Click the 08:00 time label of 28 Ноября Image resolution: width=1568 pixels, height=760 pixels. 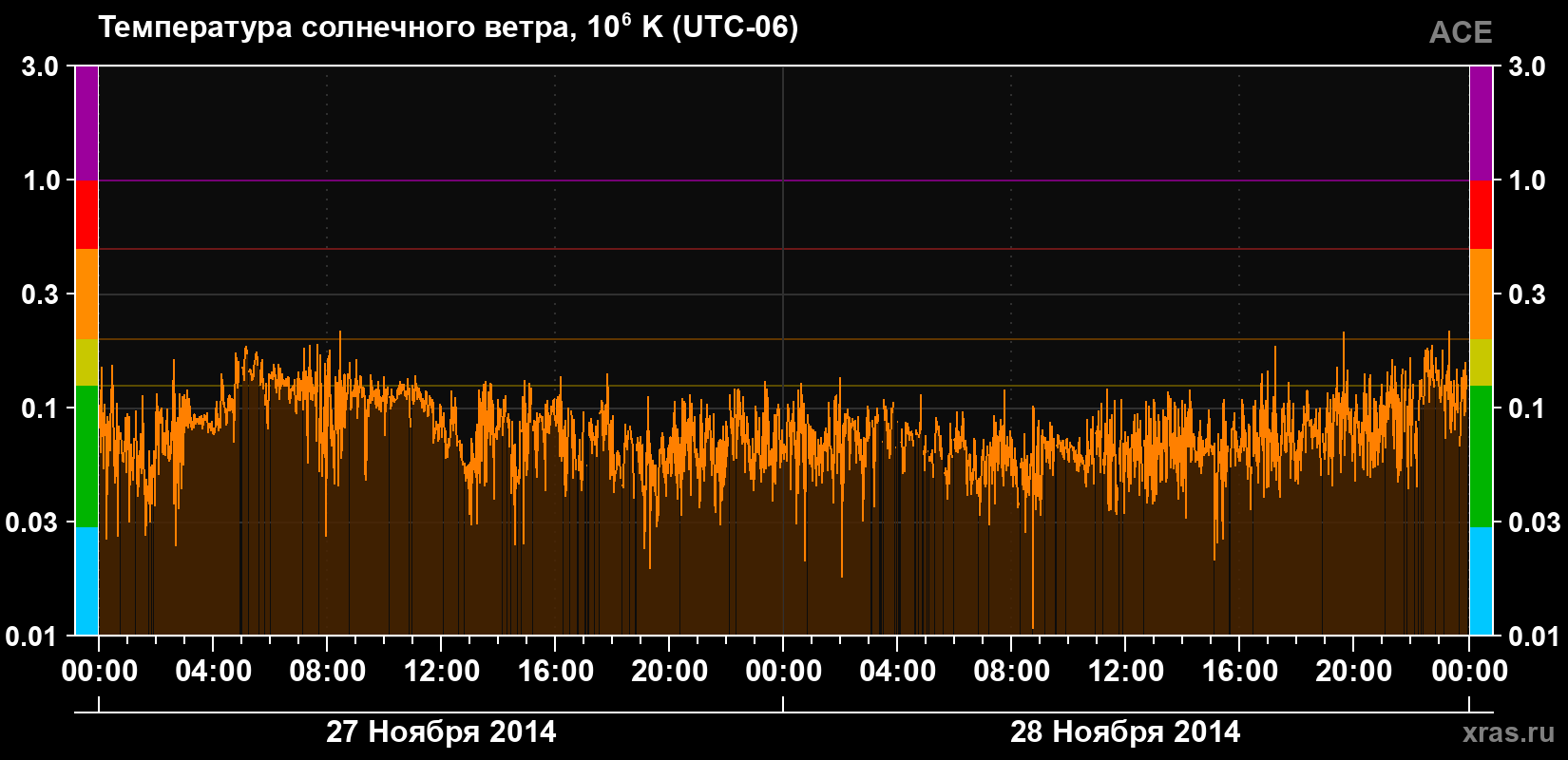click(1012, 672)
